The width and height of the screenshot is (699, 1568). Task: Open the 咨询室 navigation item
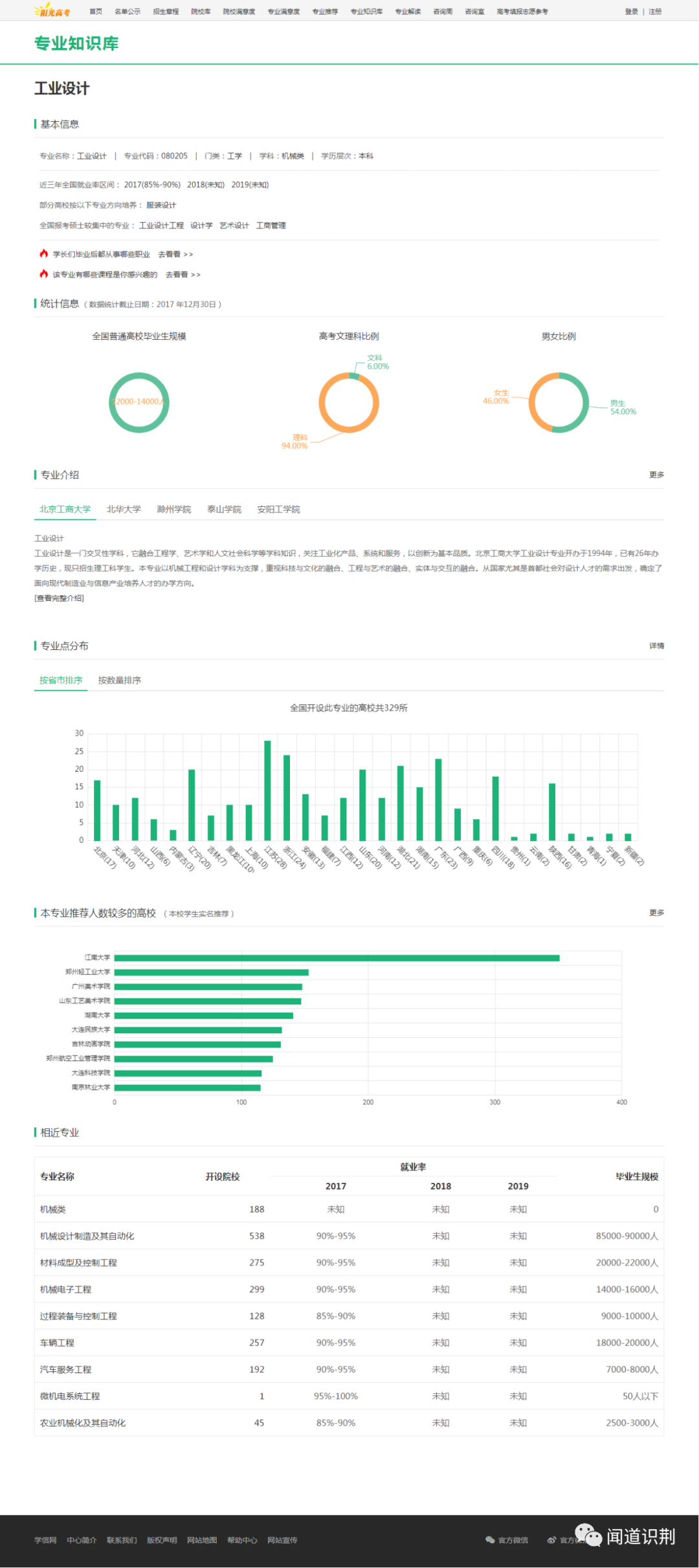[474, 12]
